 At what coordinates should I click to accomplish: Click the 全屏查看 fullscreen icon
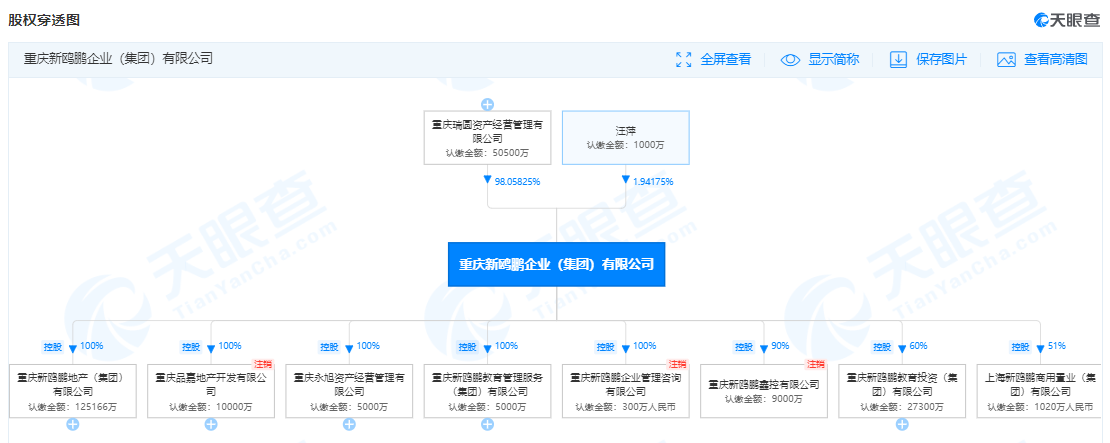pos(684,59)
